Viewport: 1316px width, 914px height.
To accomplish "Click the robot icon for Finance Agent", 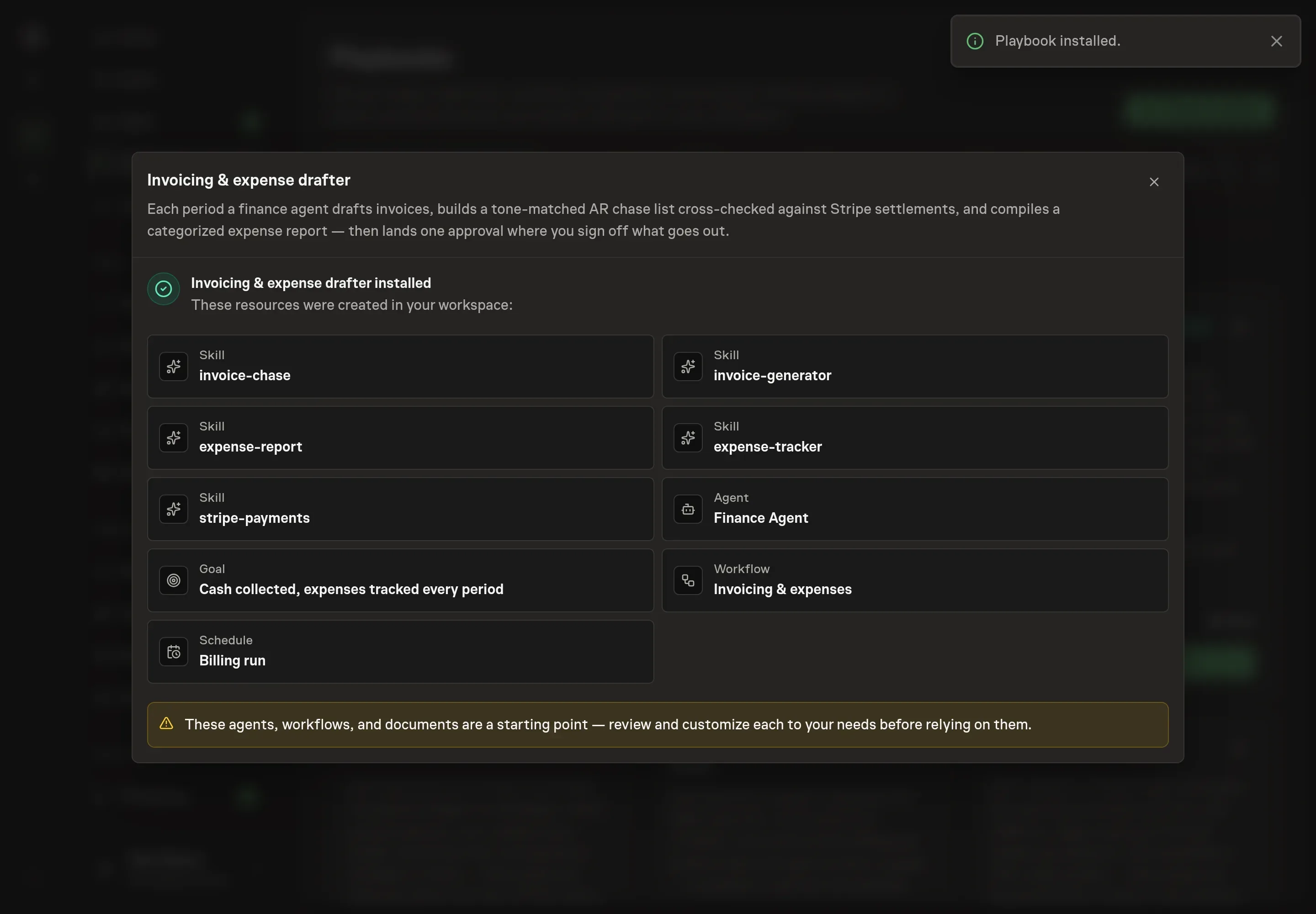I will coord(688,509).
